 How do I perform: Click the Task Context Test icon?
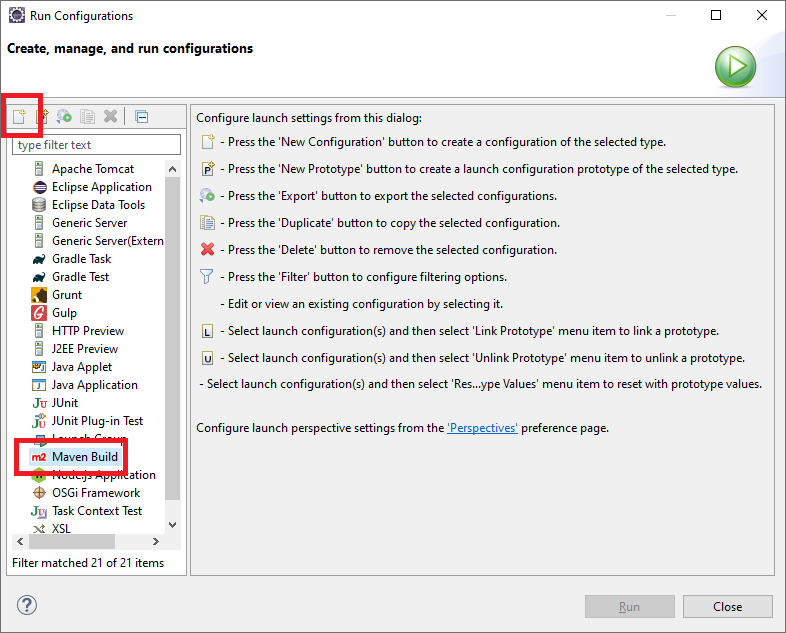[39, 512]
